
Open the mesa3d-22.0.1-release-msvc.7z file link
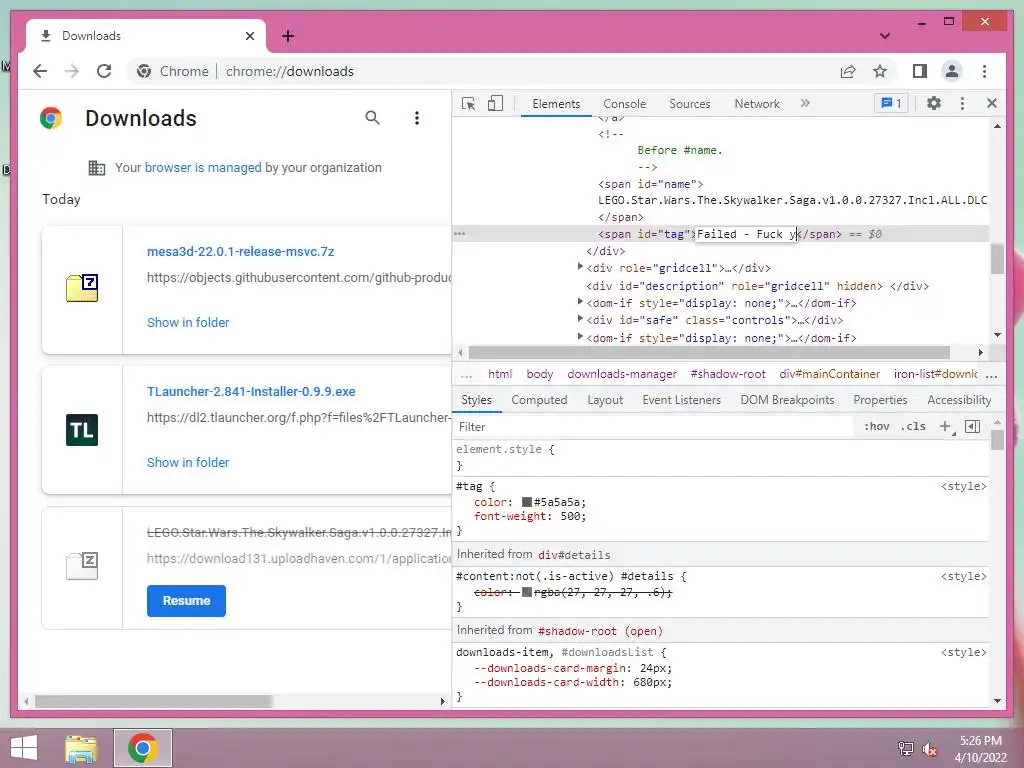coord(240,251)
